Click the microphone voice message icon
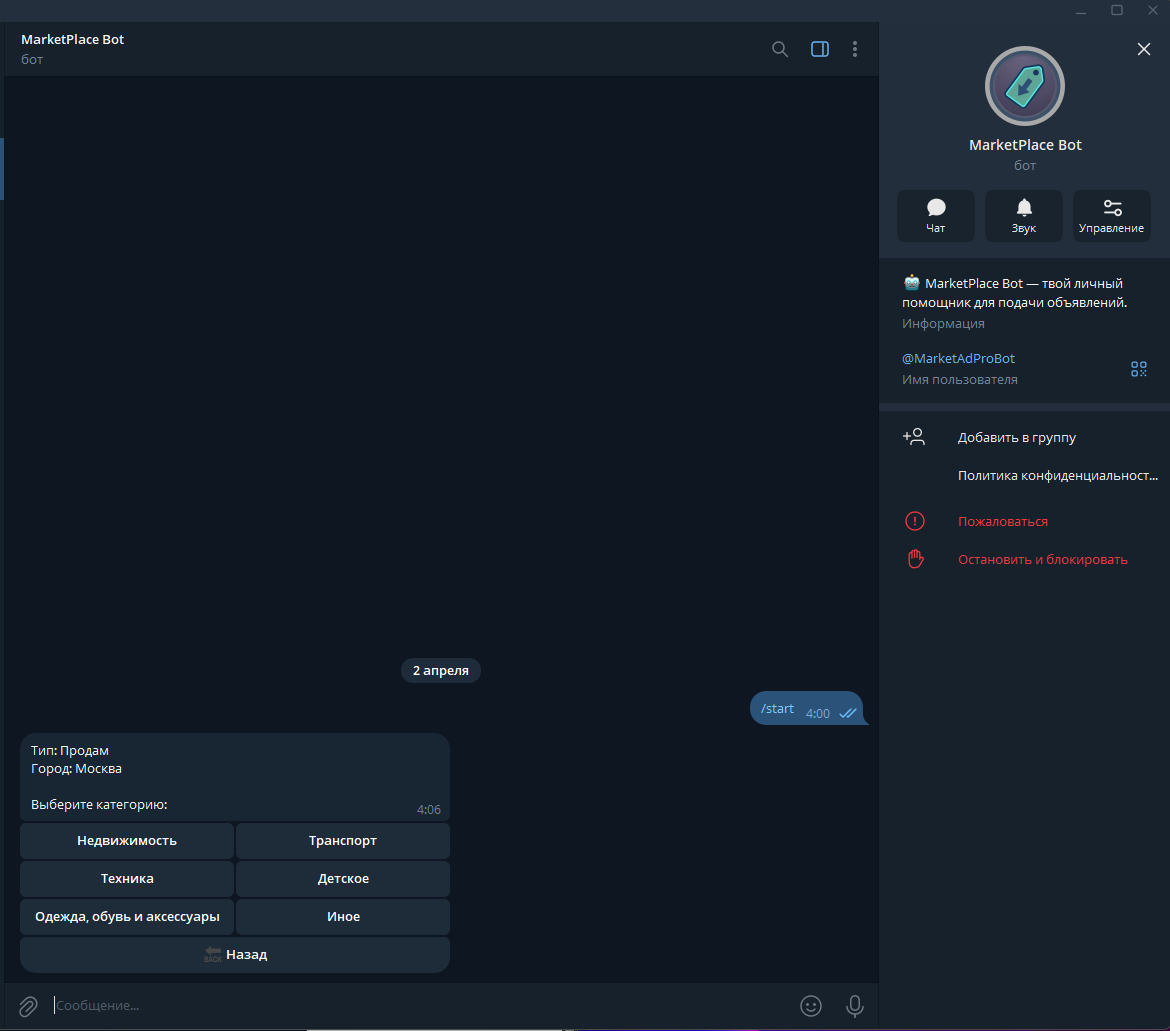1170x1031 pixels. pyautogui.click(x=854, y=1006)
